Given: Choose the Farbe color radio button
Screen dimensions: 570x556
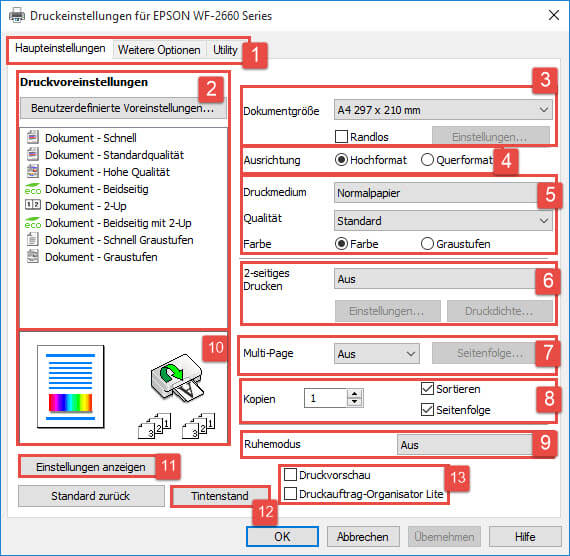Looking at the screenshot, I should (x=341, y=244).
